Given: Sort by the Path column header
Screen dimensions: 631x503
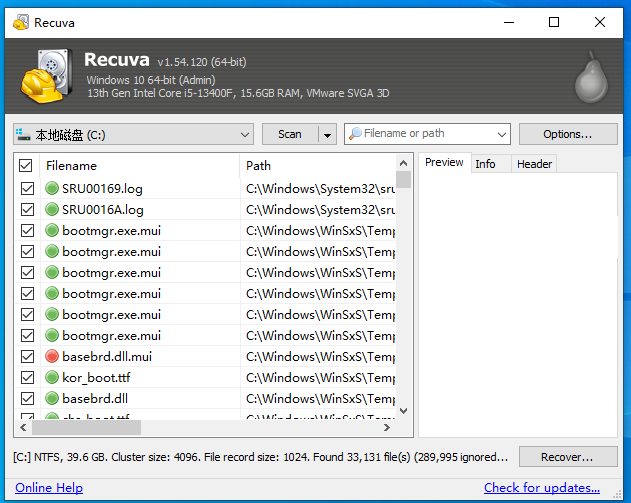Looking at the screenshot, I should pyautogui.click(x=318, y=166).
